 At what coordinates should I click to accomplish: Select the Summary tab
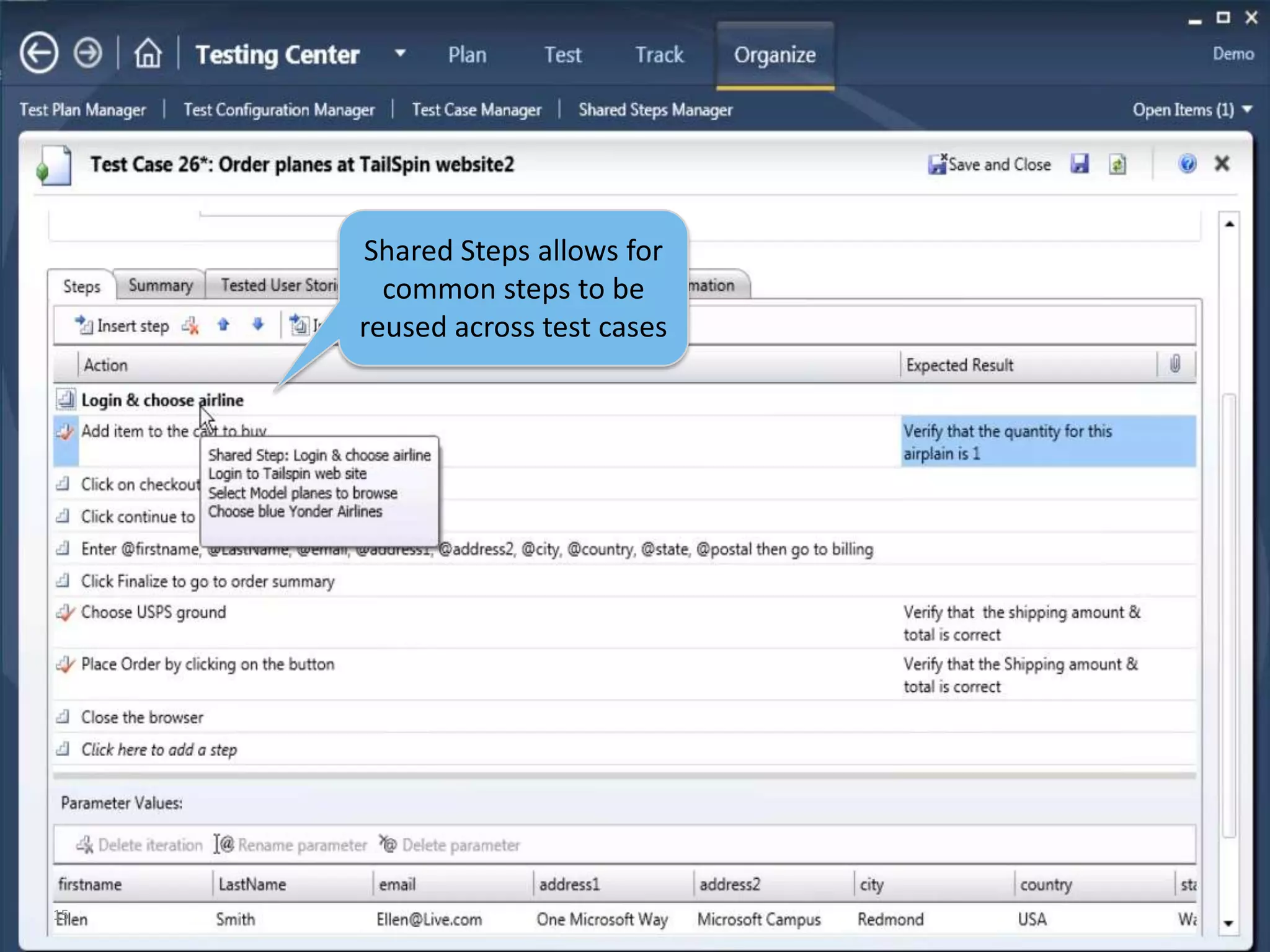(x=161, y=285)
